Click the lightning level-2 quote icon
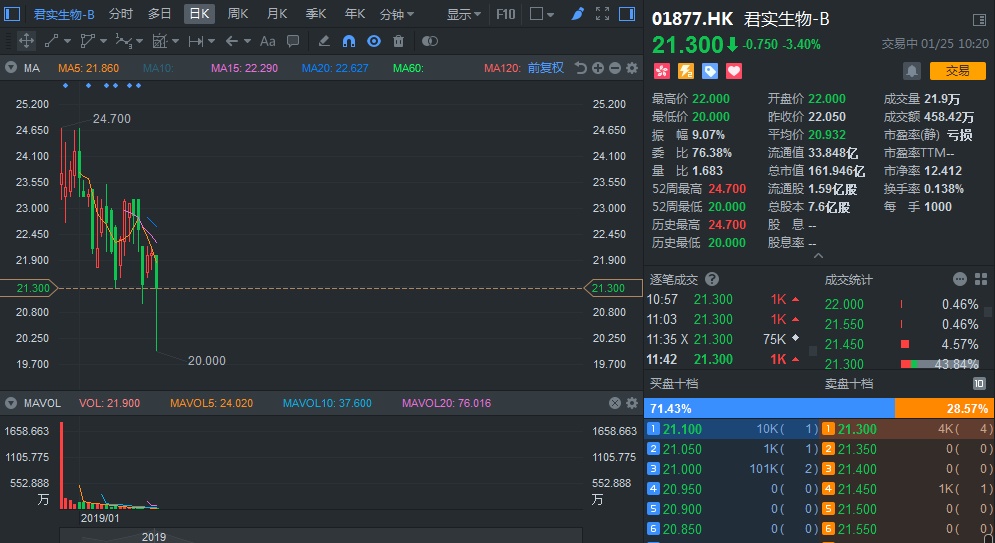Image resolution: width=995 pixels, height=543 pixels. tap(686, 71)
